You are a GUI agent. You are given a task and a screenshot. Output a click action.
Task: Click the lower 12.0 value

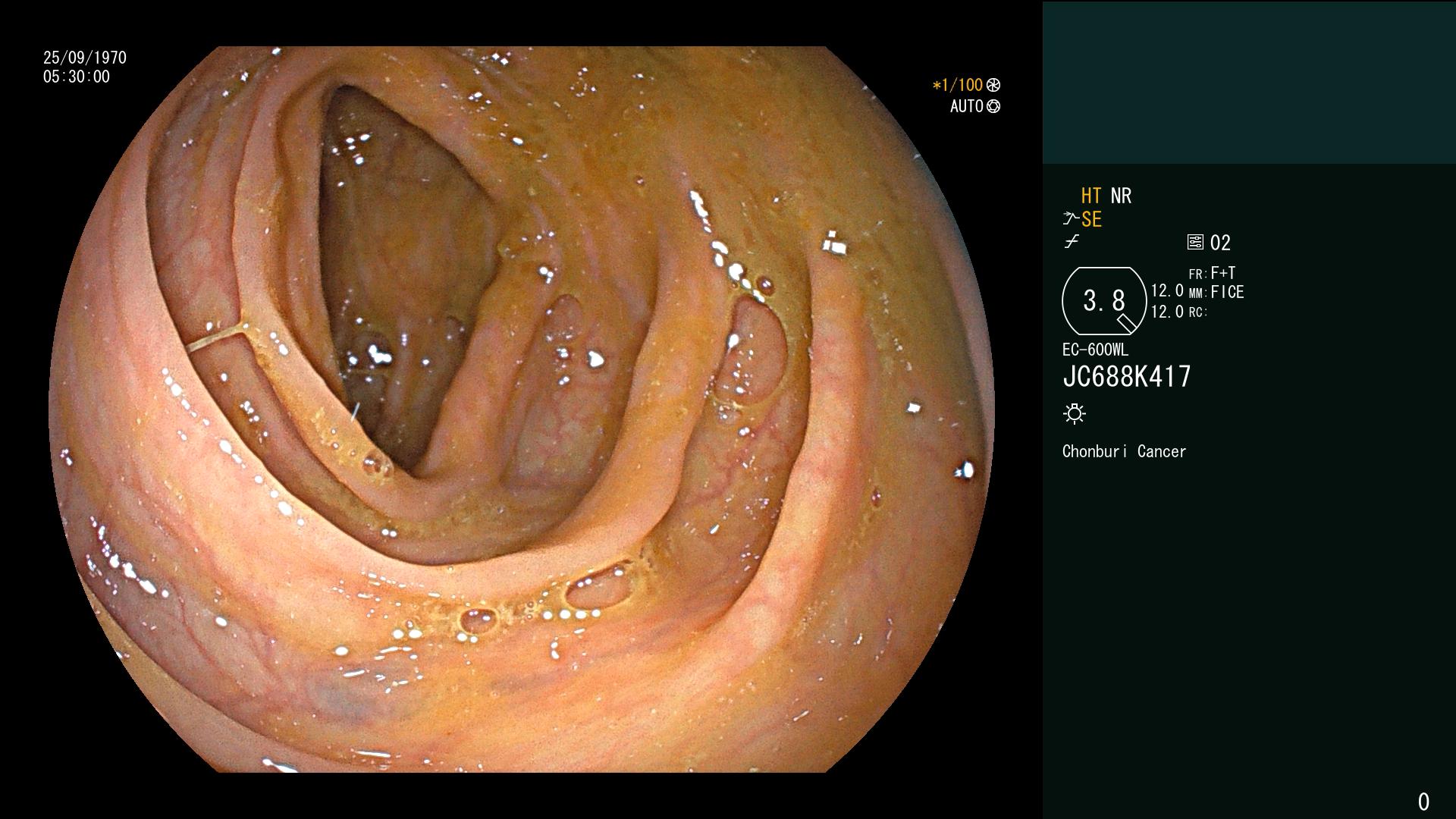click(x=1167, y=312)
